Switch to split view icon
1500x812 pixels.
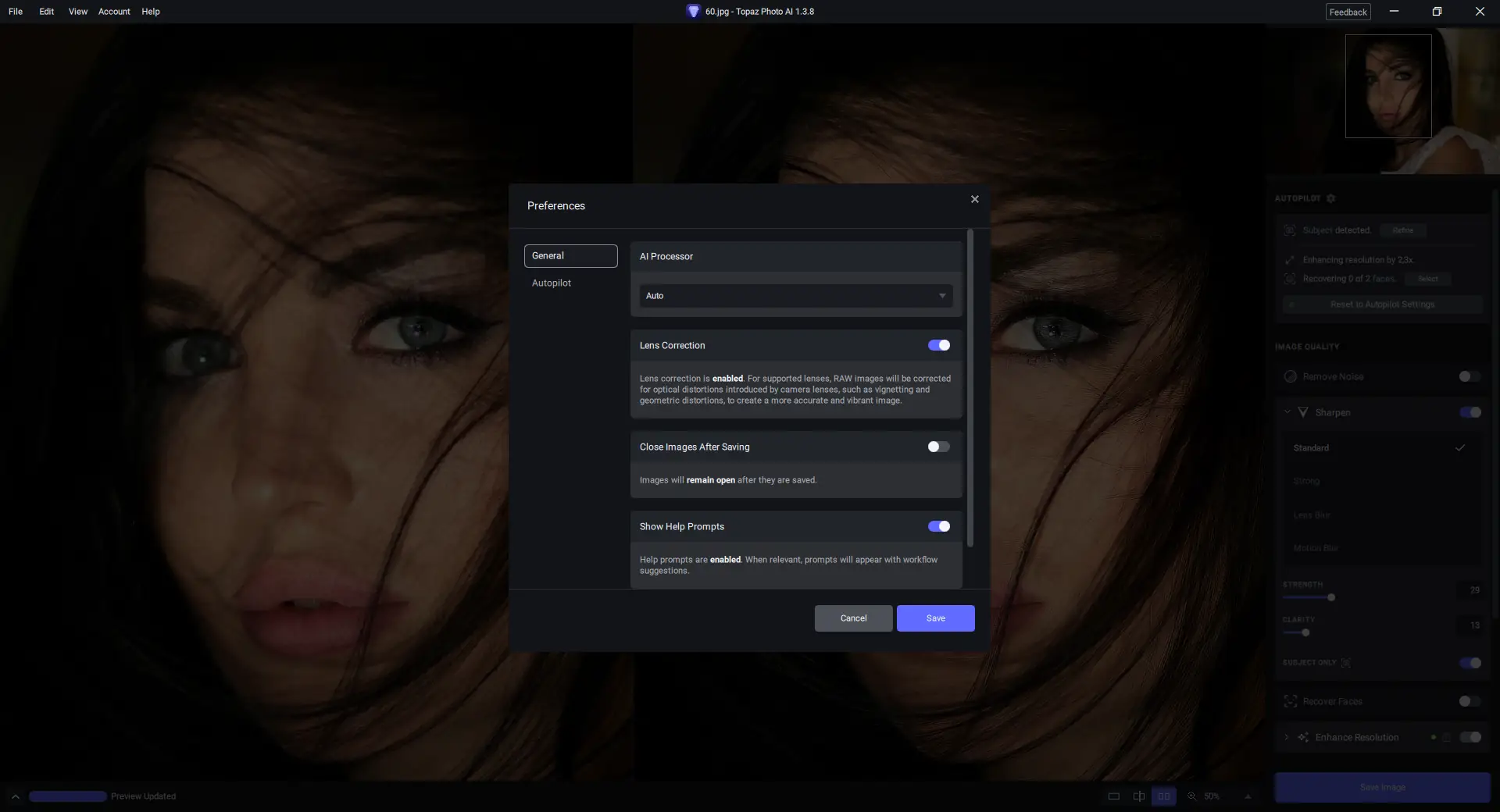pyautogui.click(x=1139, y=796)
